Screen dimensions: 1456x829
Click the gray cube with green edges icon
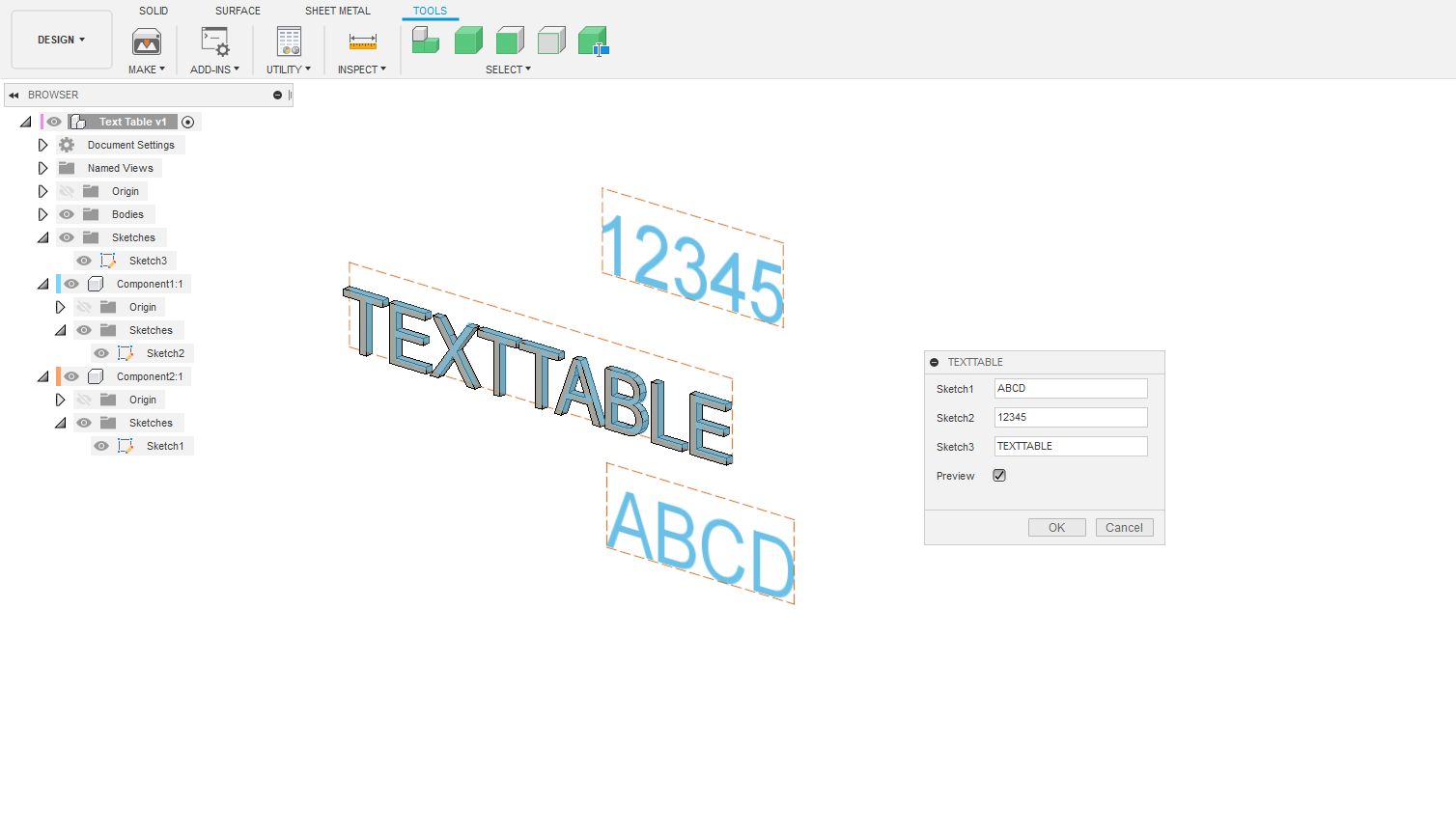click(x=551, y=41)
